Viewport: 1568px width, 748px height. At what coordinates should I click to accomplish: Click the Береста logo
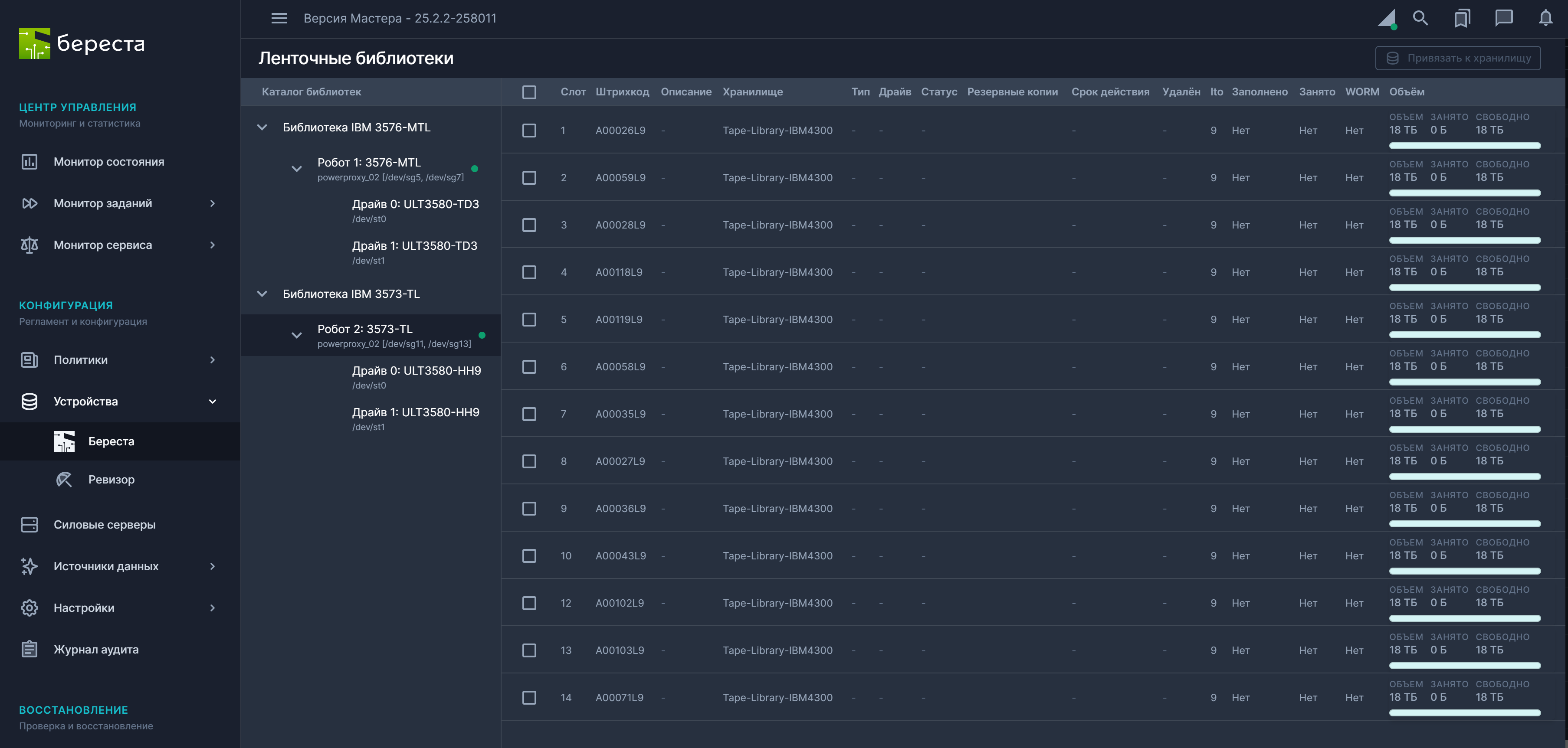[x=82, y=44]
